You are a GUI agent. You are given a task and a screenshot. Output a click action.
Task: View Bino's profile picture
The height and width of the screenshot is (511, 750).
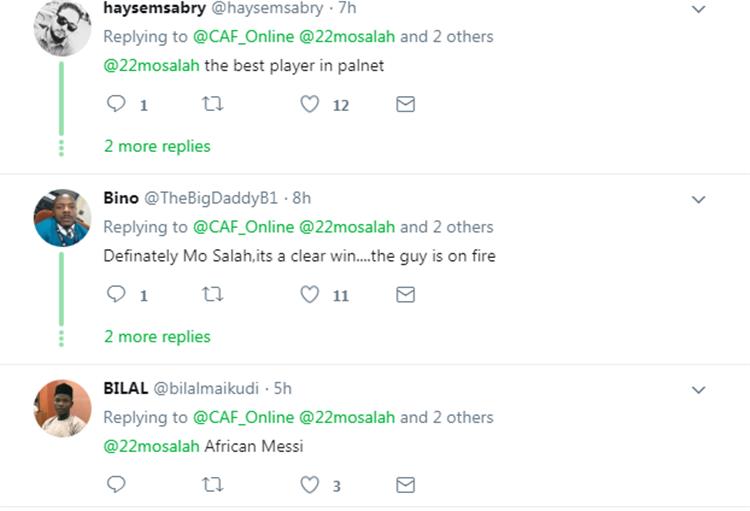[62, 218]
